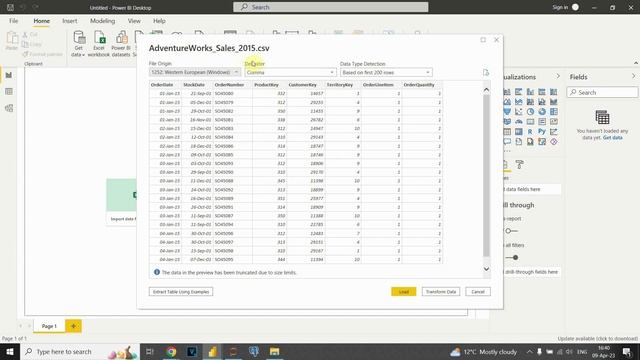
Task: Click the Load button
Action: 404,292
